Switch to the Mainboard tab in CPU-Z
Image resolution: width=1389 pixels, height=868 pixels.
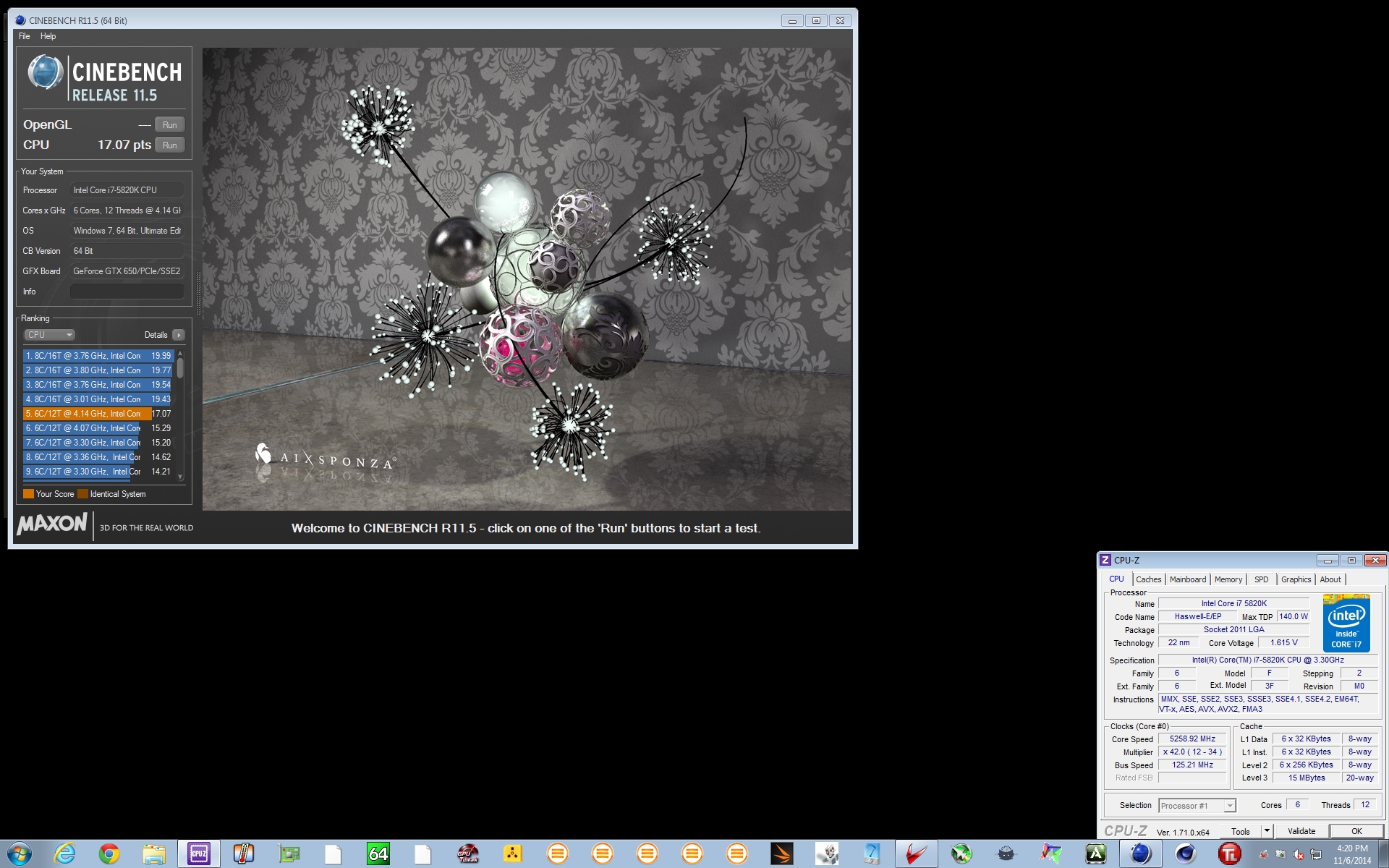point(1188,579)
